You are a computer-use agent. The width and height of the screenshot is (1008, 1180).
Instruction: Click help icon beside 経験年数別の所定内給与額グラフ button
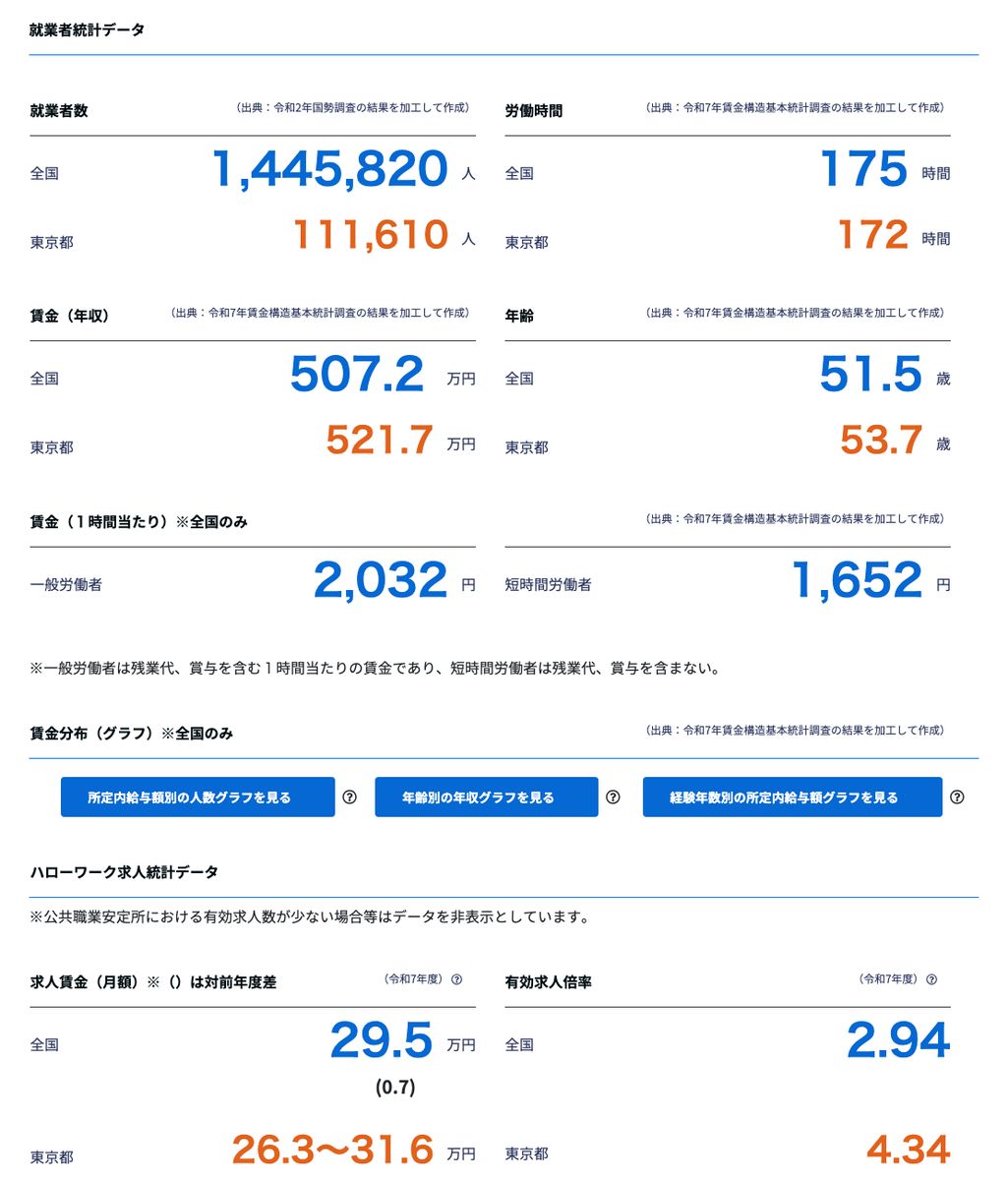tap(957, 797)
